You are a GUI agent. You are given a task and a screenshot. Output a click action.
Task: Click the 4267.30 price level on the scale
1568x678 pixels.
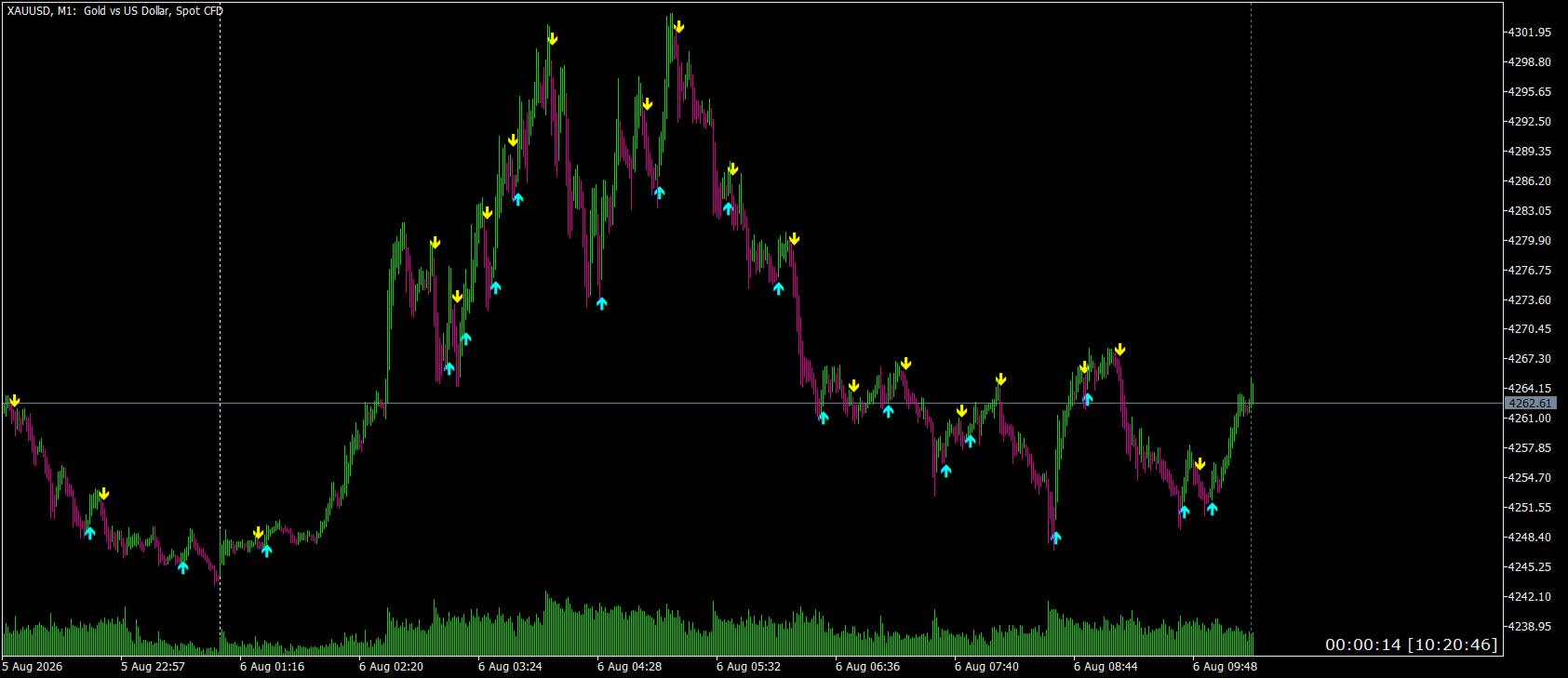point(1530,359)
